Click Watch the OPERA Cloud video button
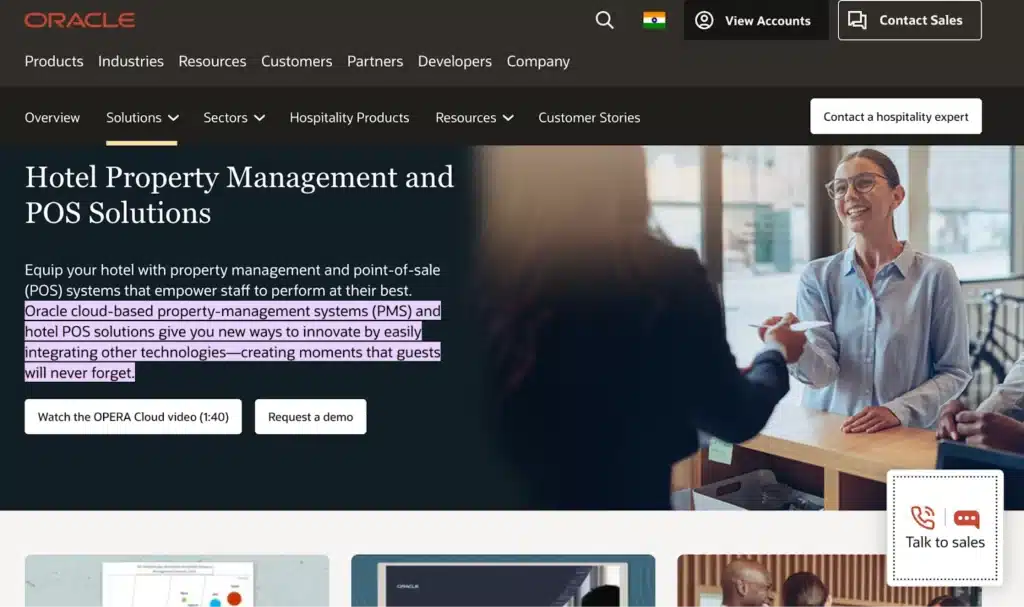The width and height of the screenshot is (1024, 607). pyautogui.click(x=133, y=417)
